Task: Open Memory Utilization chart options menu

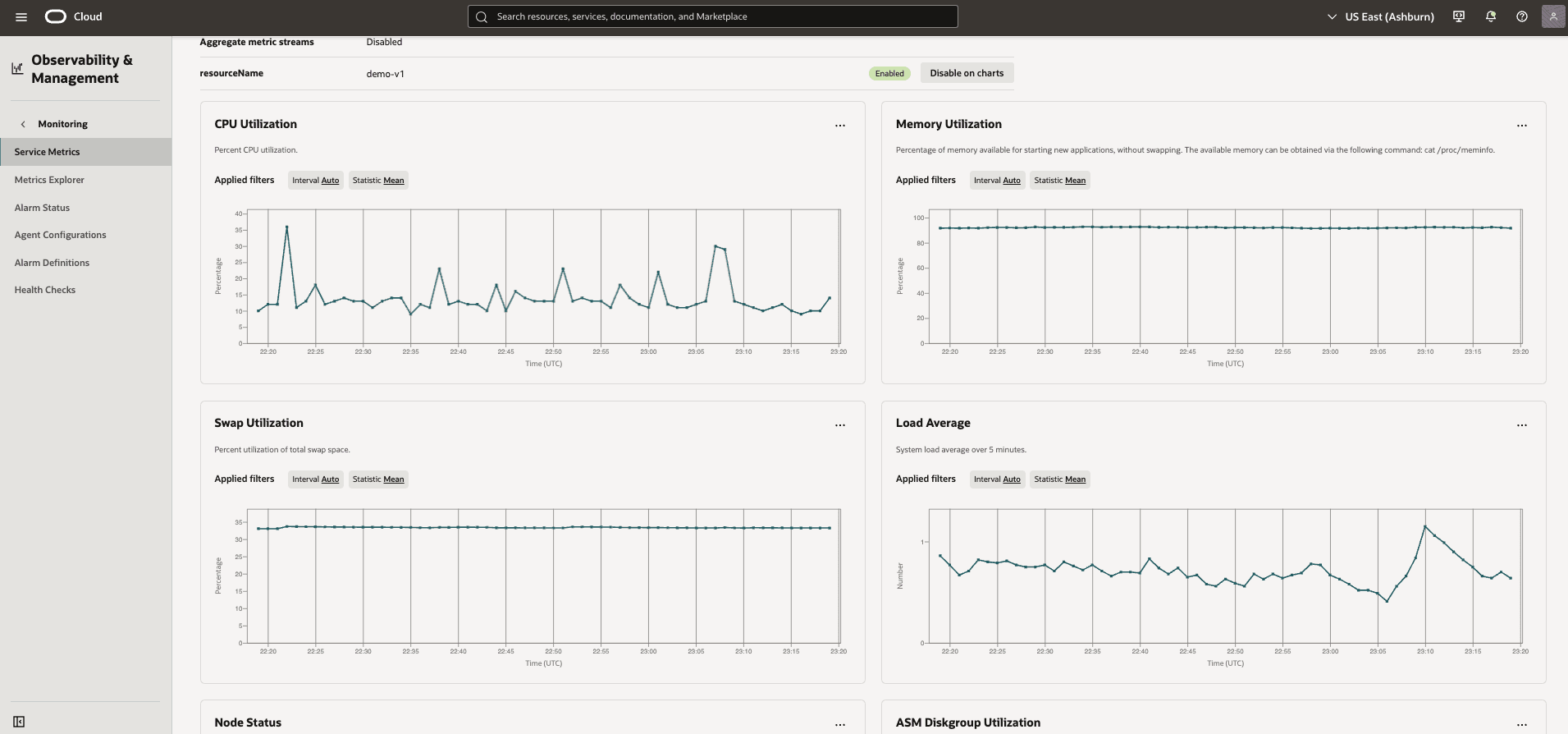Action: 1522,126
